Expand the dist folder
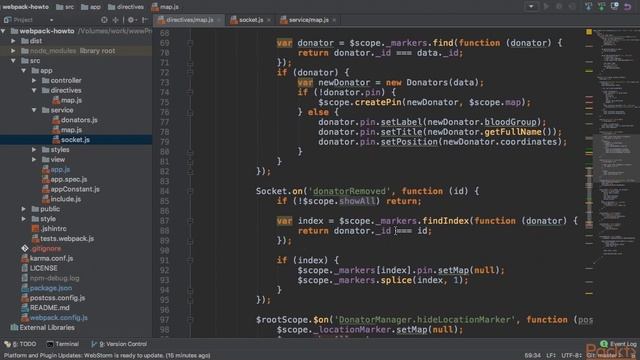640x360 pixels. 13,41
